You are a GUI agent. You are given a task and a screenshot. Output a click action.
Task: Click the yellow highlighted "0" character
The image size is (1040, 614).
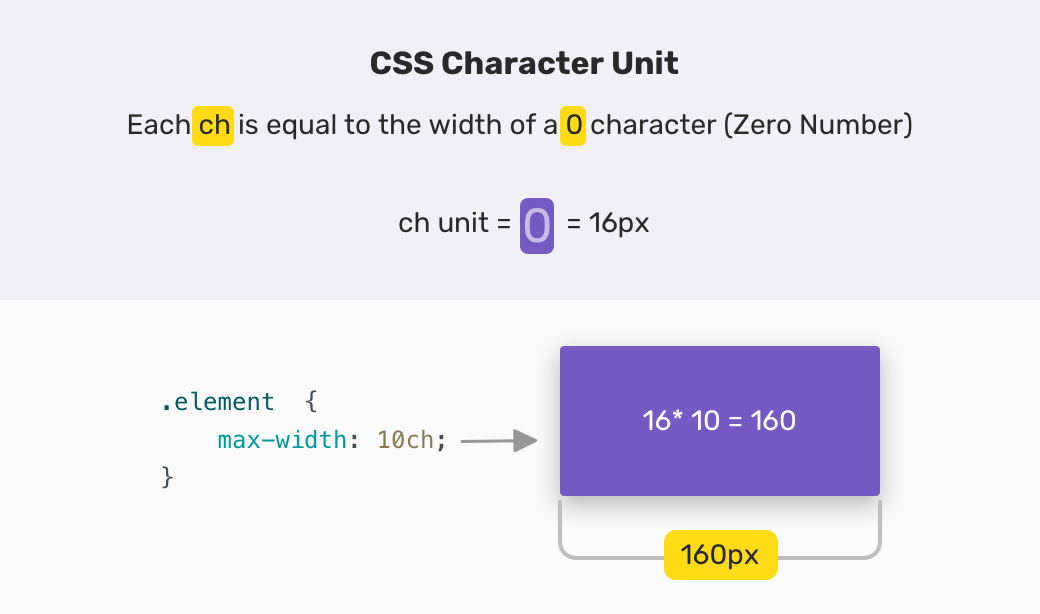click(x=573, y=126)
